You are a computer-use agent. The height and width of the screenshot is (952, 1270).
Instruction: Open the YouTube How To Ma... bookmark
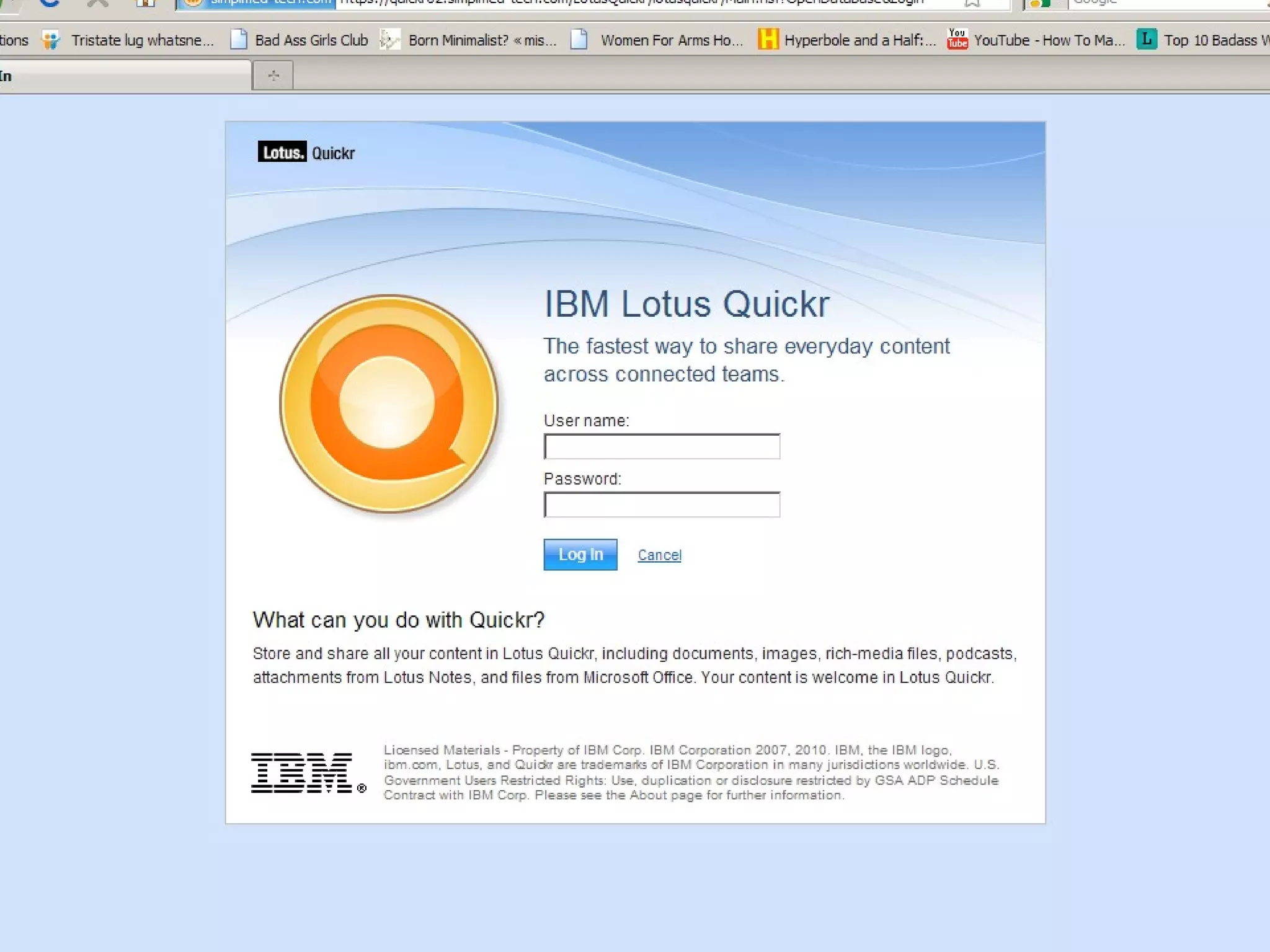[1048, 40]
